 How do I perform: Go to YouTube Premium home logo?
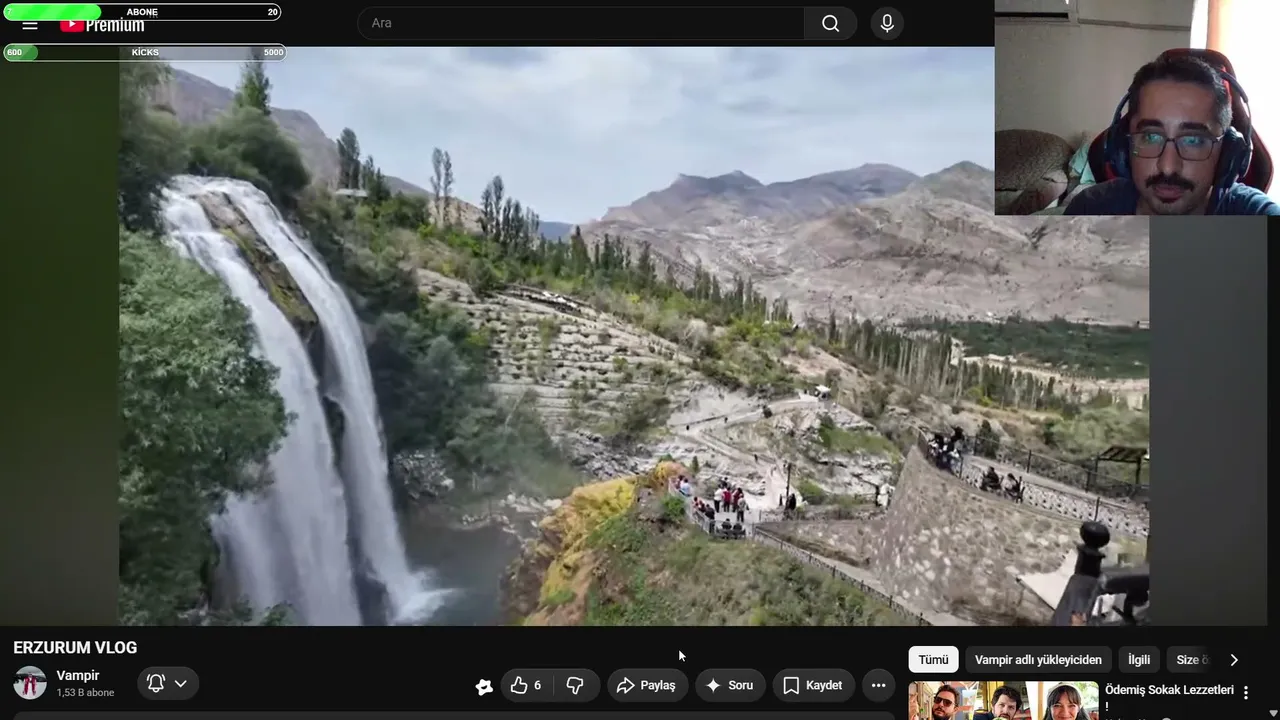coord(102,25)
